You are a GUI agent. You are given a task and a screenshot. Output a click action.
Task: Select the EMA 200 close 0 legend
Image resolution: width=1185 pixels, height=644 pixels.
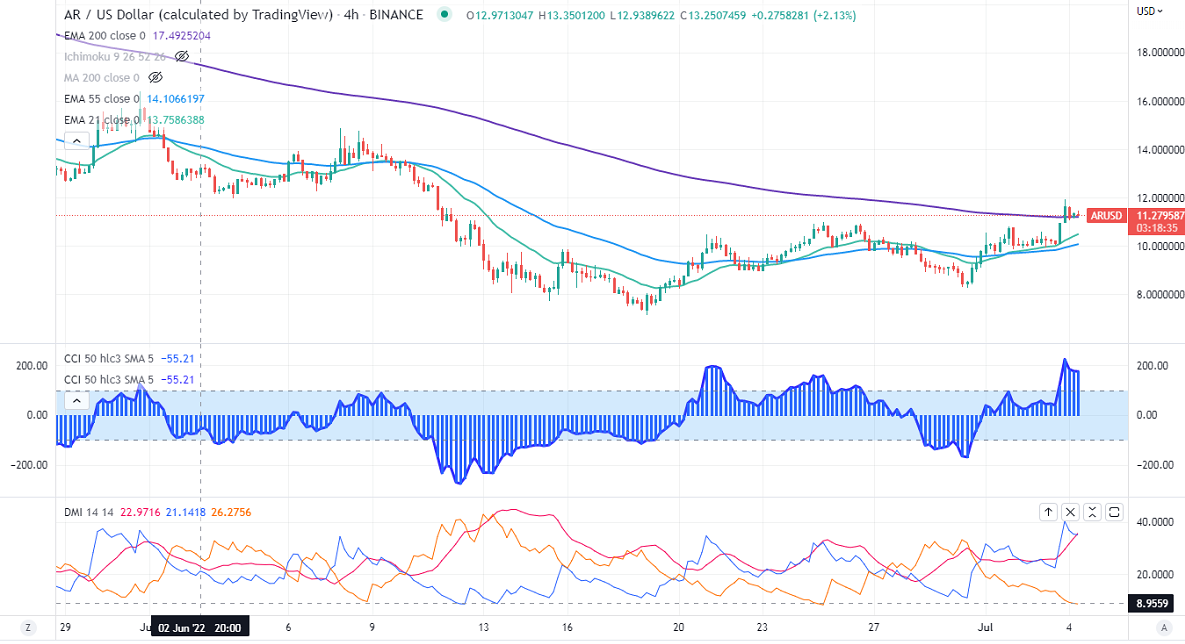tap(105, 36)
